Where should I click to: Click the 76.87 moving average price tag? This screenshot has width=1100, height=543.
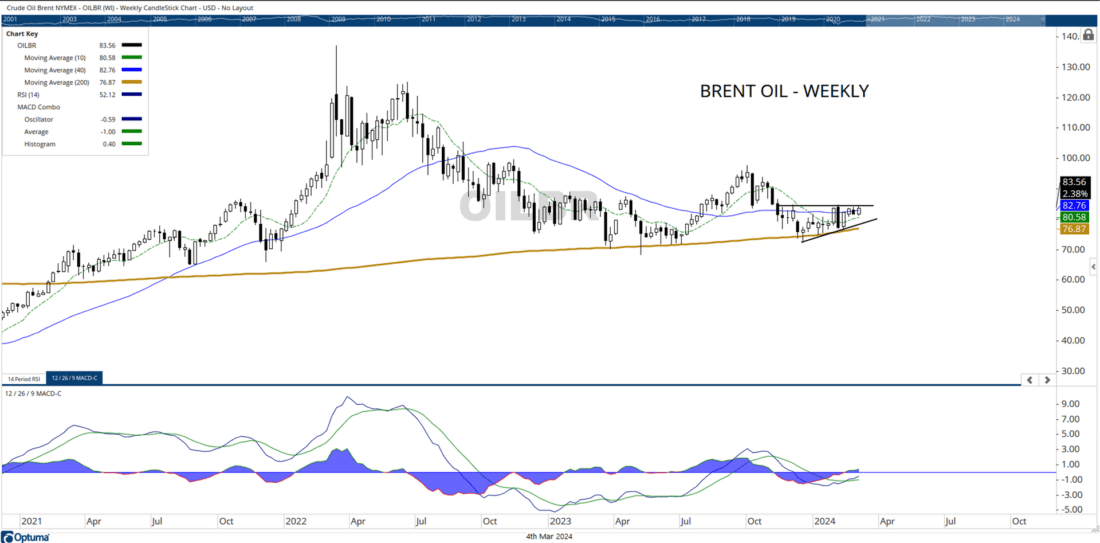[1075, 229]
